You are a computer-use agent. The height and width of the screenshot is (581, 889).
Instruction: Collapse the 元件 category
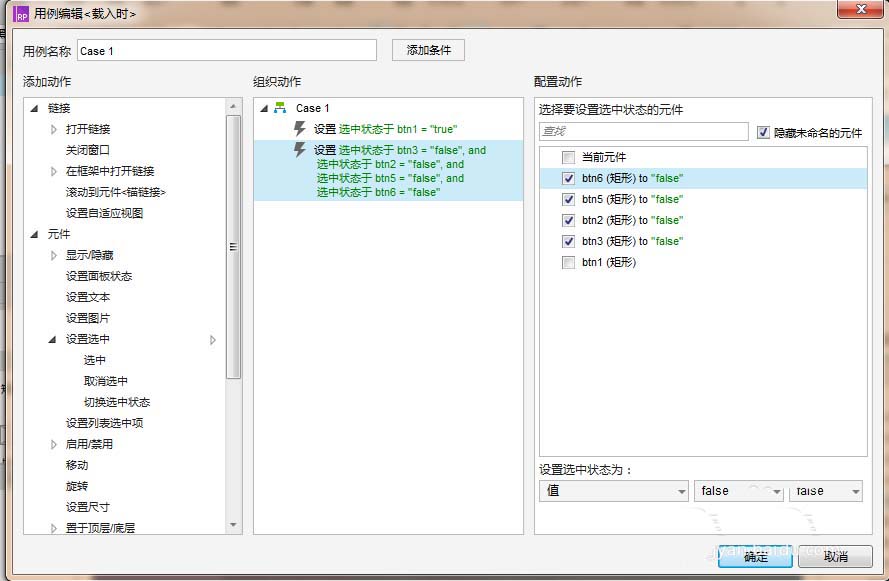pyautogui.click(x=35, y=234)
